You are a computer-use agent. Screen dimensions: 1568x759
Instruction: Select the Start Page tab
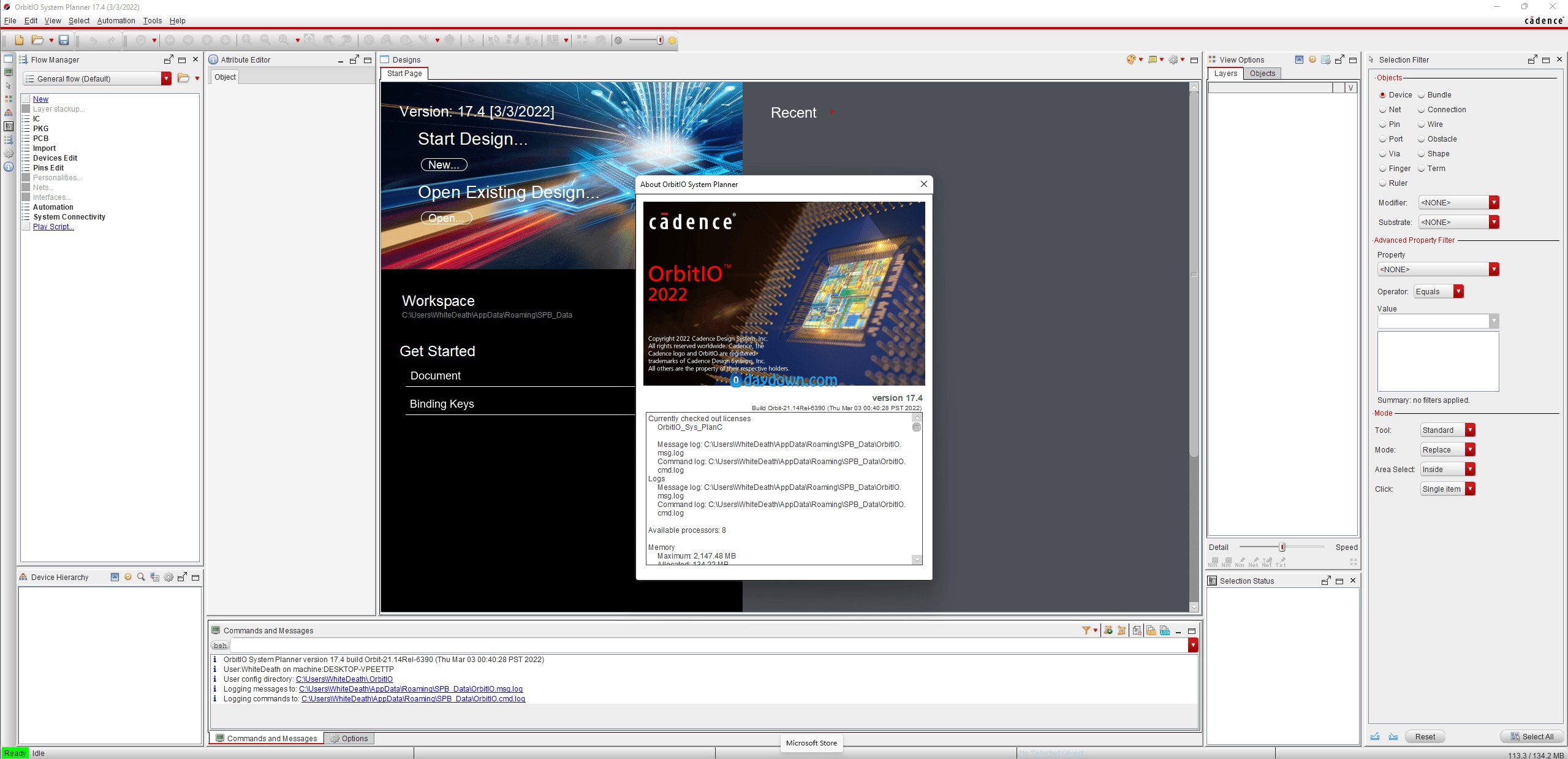click(404, 73)
